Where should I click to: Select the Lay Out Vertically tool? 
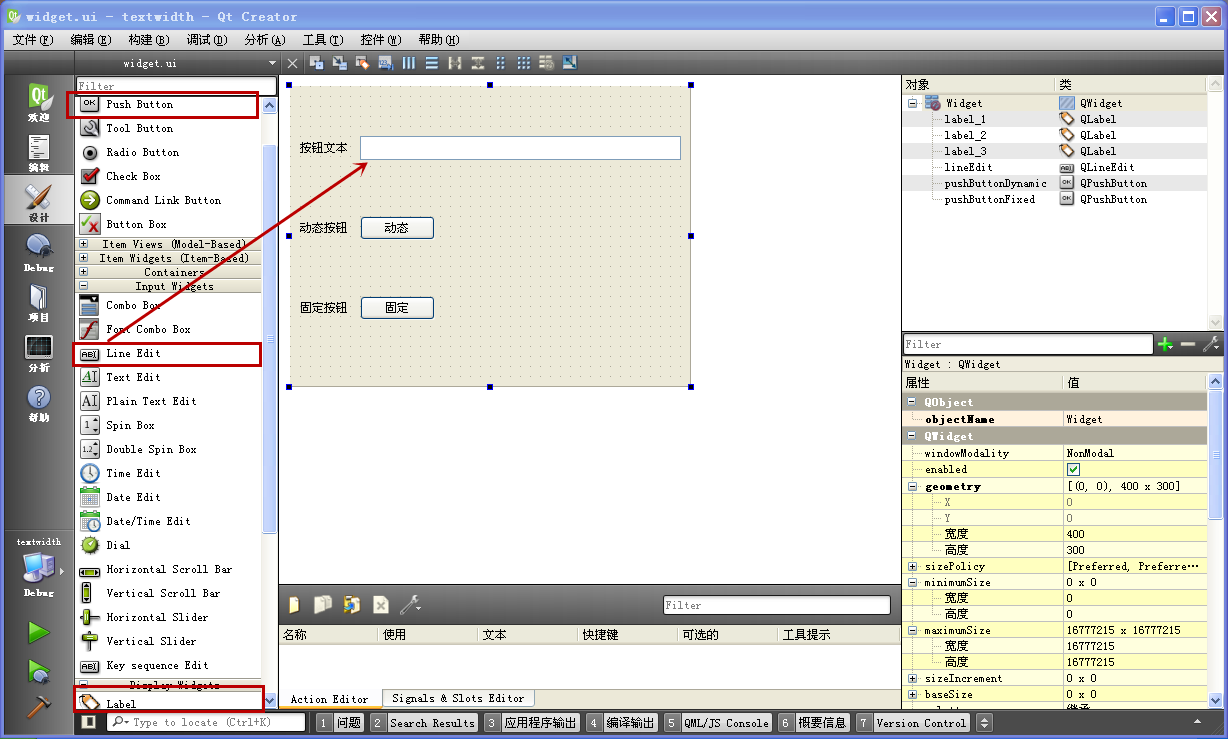[432, 62]
